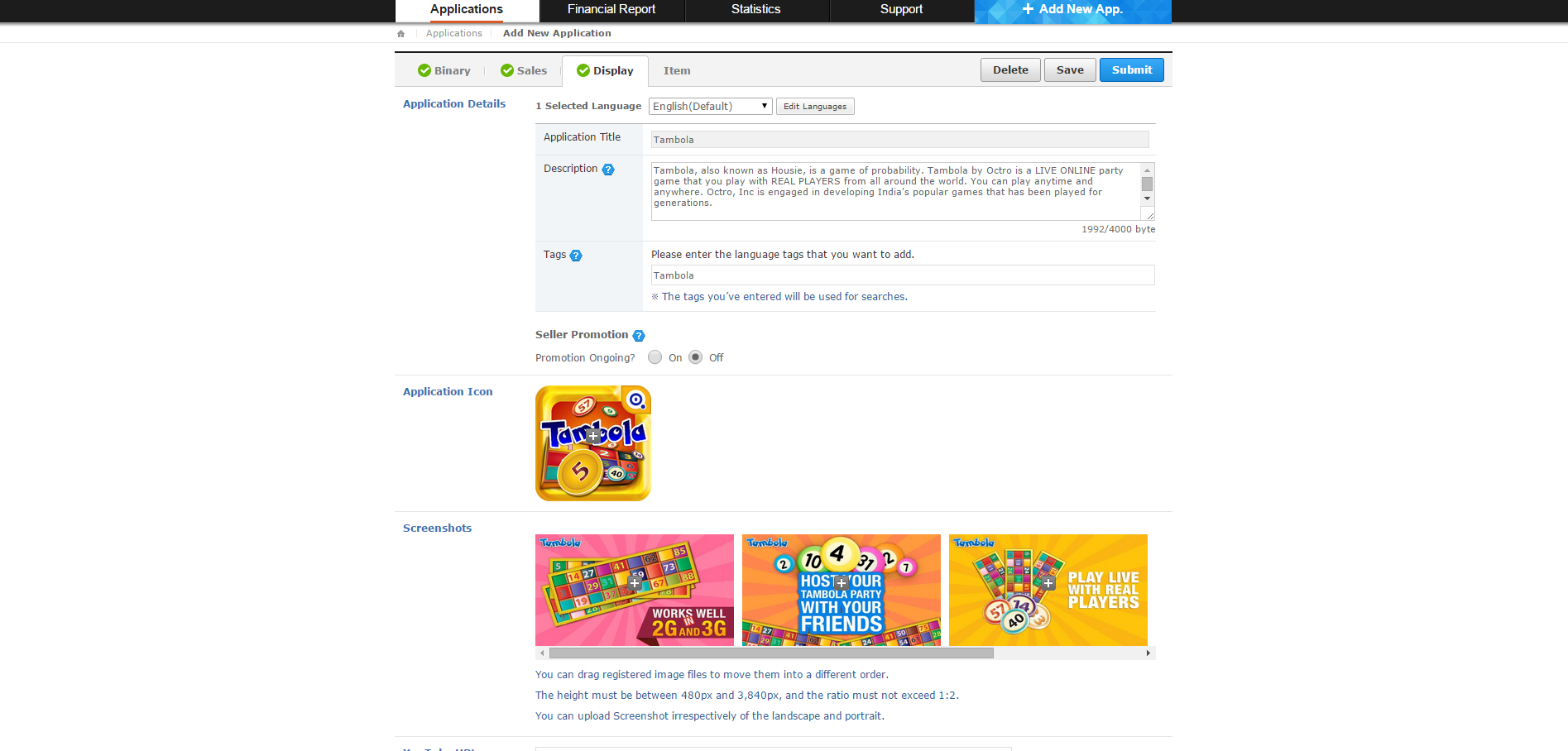Click the plus icon on Play Live screenshot
Image resolution: width=1568 pixels, height=751 pixels.
pos(1048,583)
